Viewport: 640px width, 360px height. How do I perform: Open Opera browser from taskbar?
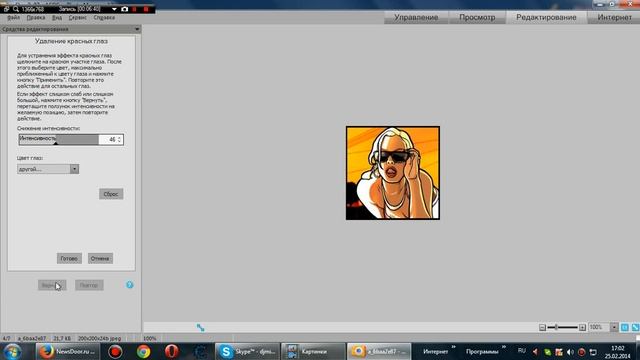coord(172,351)
